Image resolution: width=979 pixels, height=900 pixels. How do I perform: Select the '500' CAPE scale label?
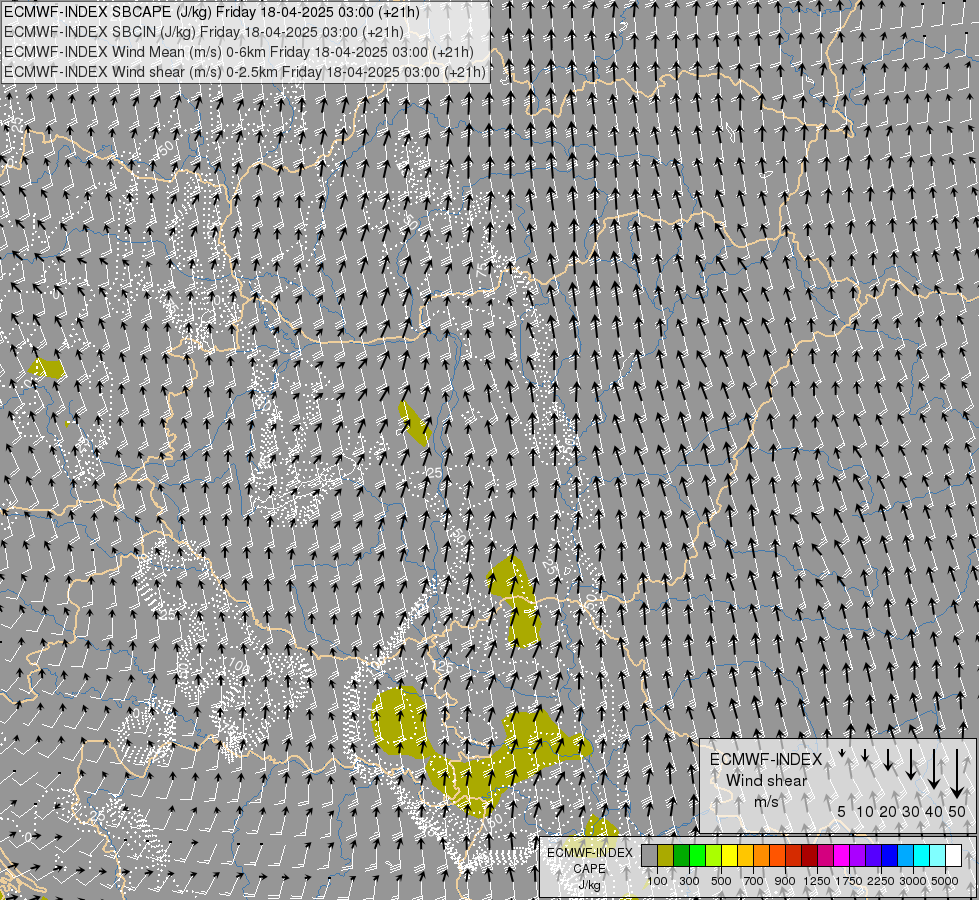pyautogui.click(x=721, y=881)
